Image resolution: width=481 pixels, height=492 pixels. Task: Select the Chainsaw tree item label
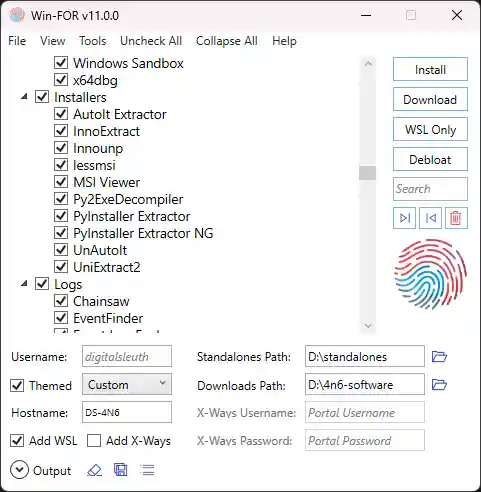(101, 301)
